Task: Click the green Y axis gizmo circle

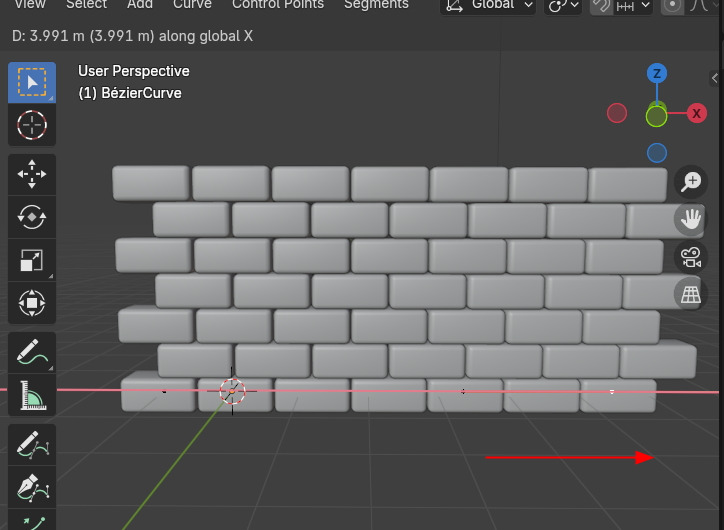Action: [656, 116]
